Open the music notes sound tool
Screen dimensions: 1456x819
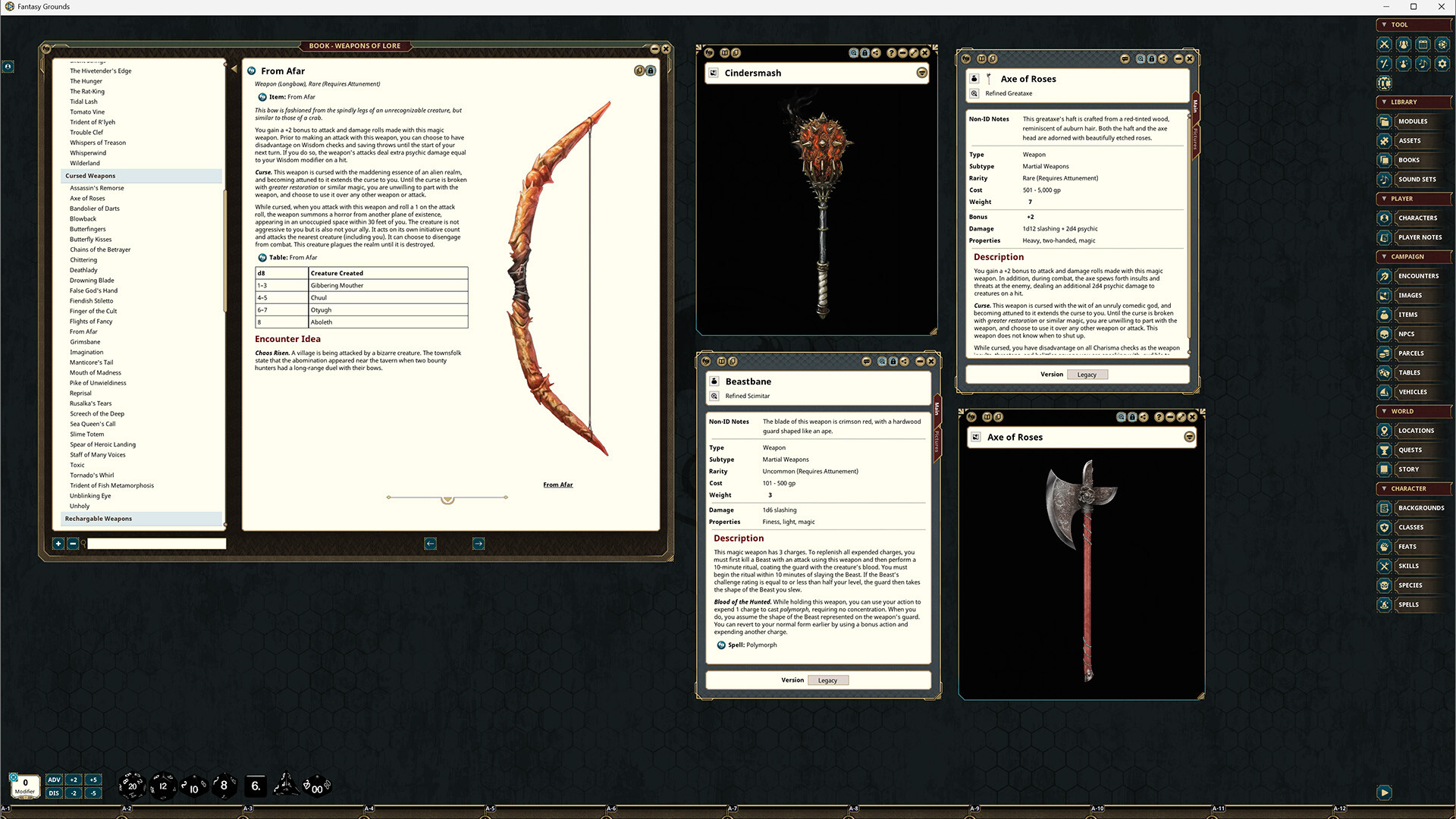click(x=1423, y=64)
